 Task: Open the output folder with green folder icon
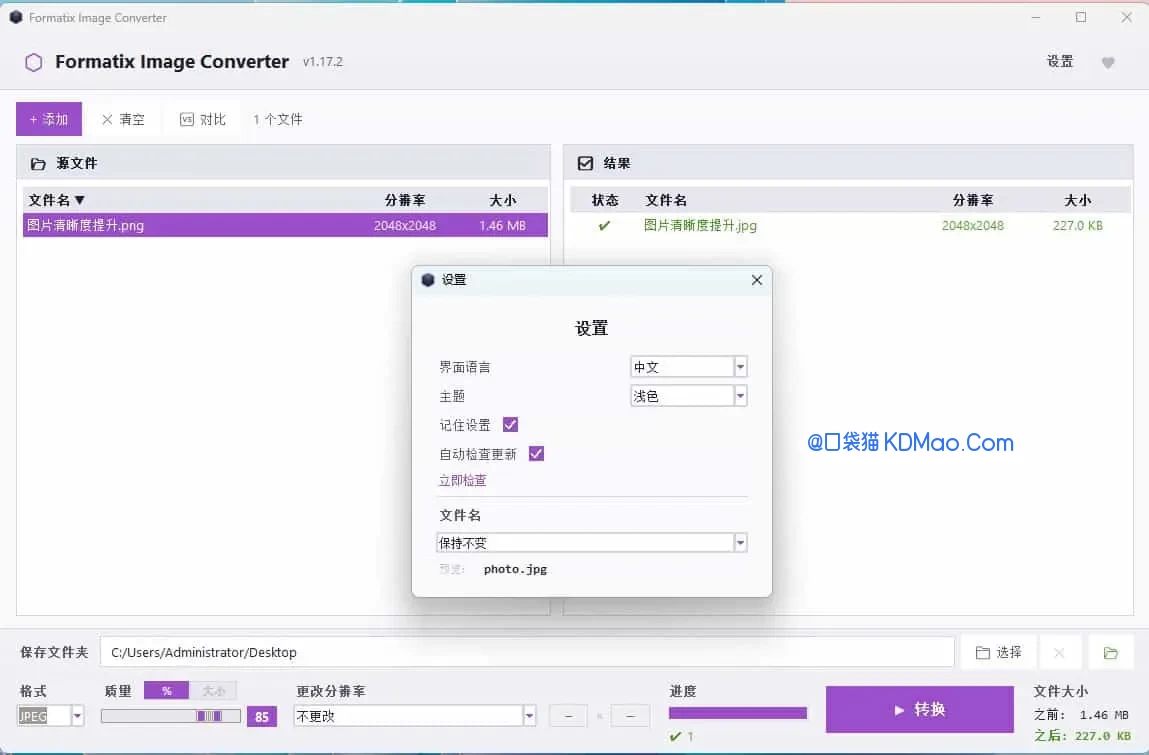(x=1111, y=652)
